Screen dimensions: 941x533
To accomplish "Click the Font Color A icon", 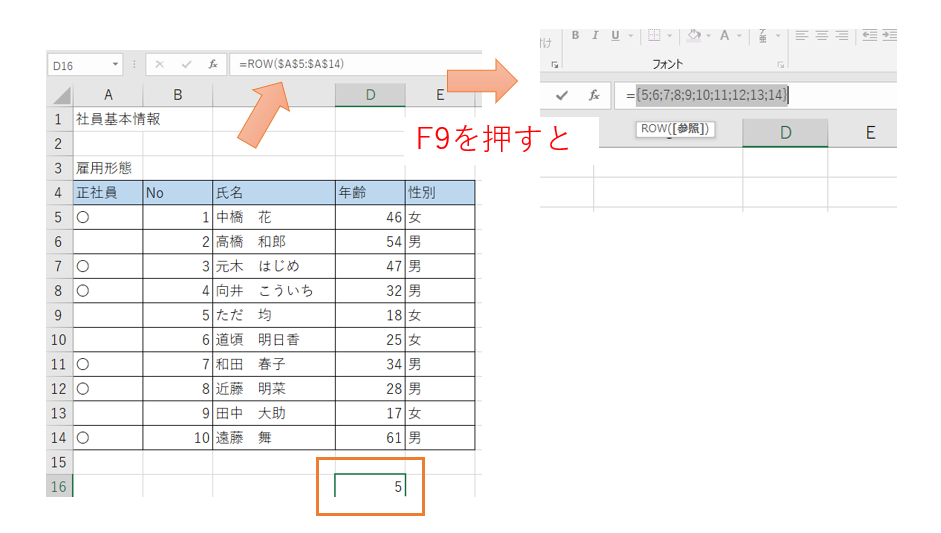I will pos(724,35).
